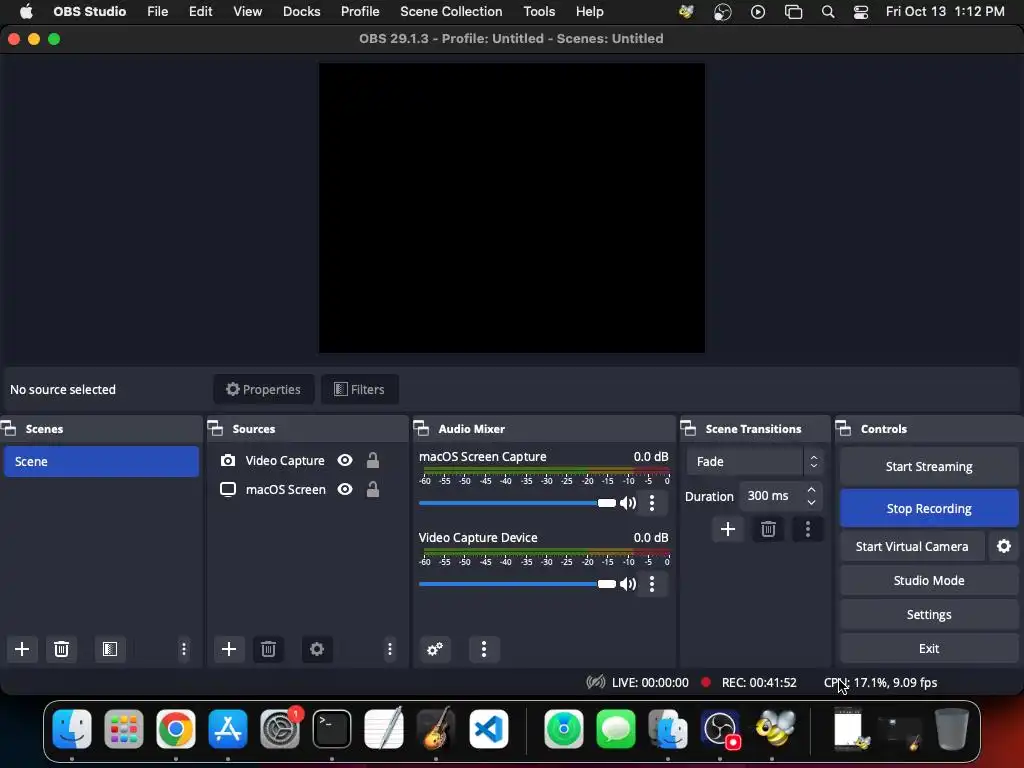Click Stop Recording button

pos(929,508)
